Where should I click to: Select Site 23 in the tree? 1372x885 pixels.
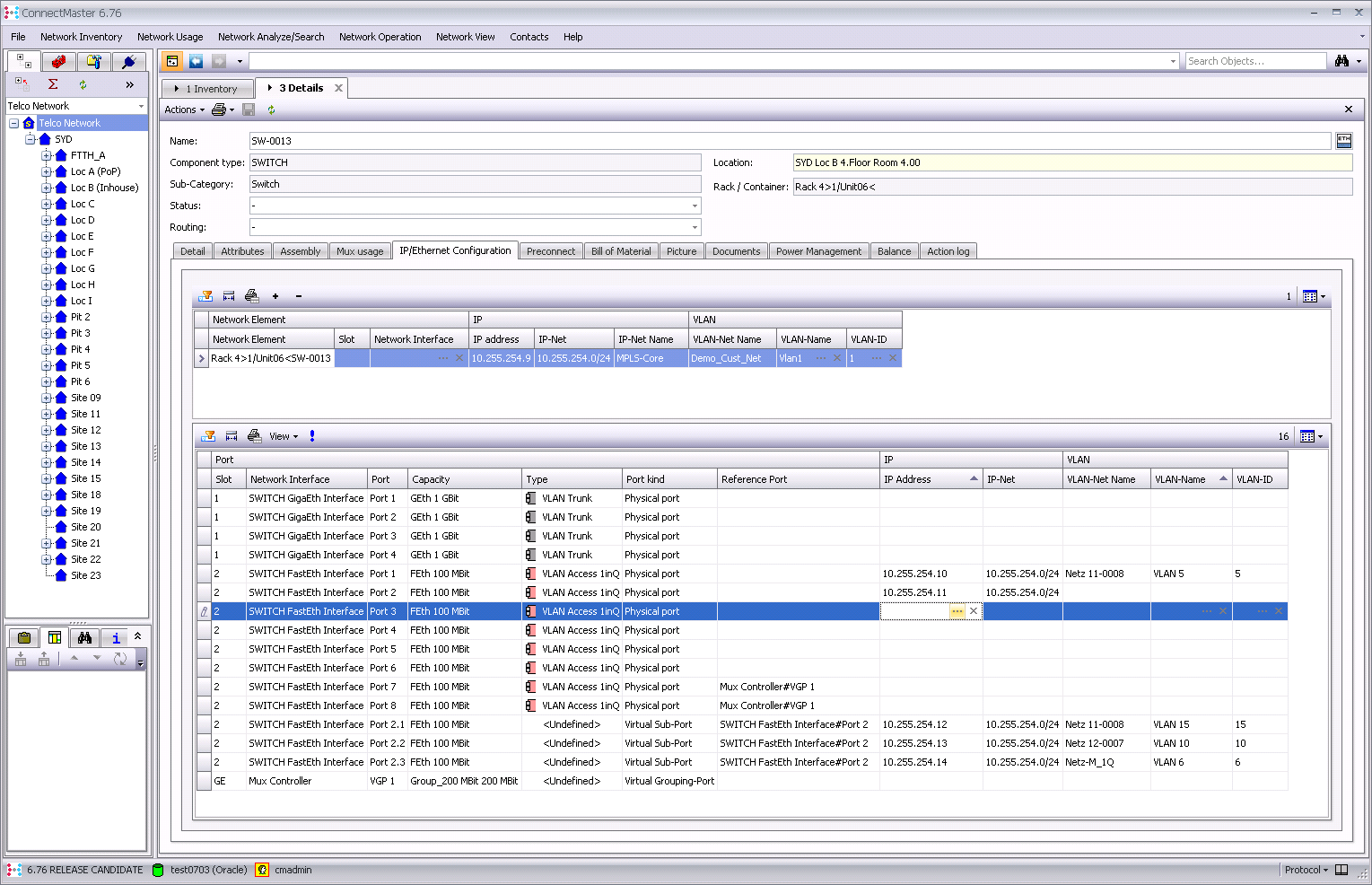[x=86, y=575]
